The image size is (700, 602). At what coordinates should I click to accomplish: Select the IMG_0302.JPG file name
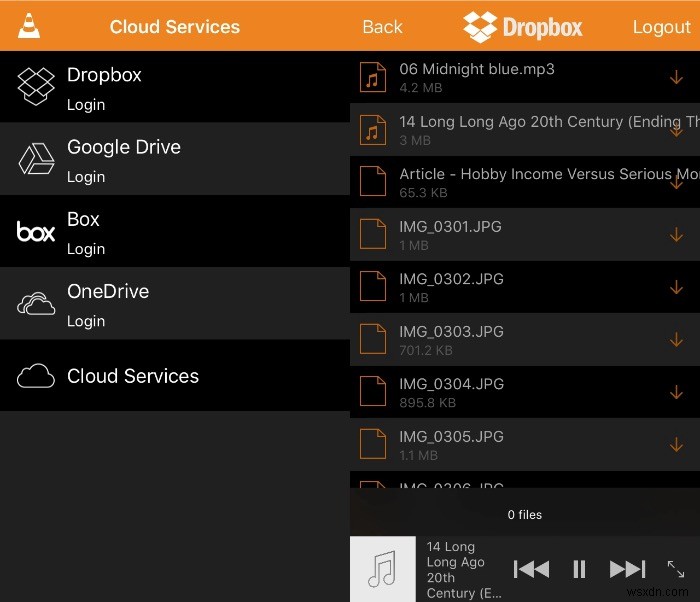coord(451,279)
